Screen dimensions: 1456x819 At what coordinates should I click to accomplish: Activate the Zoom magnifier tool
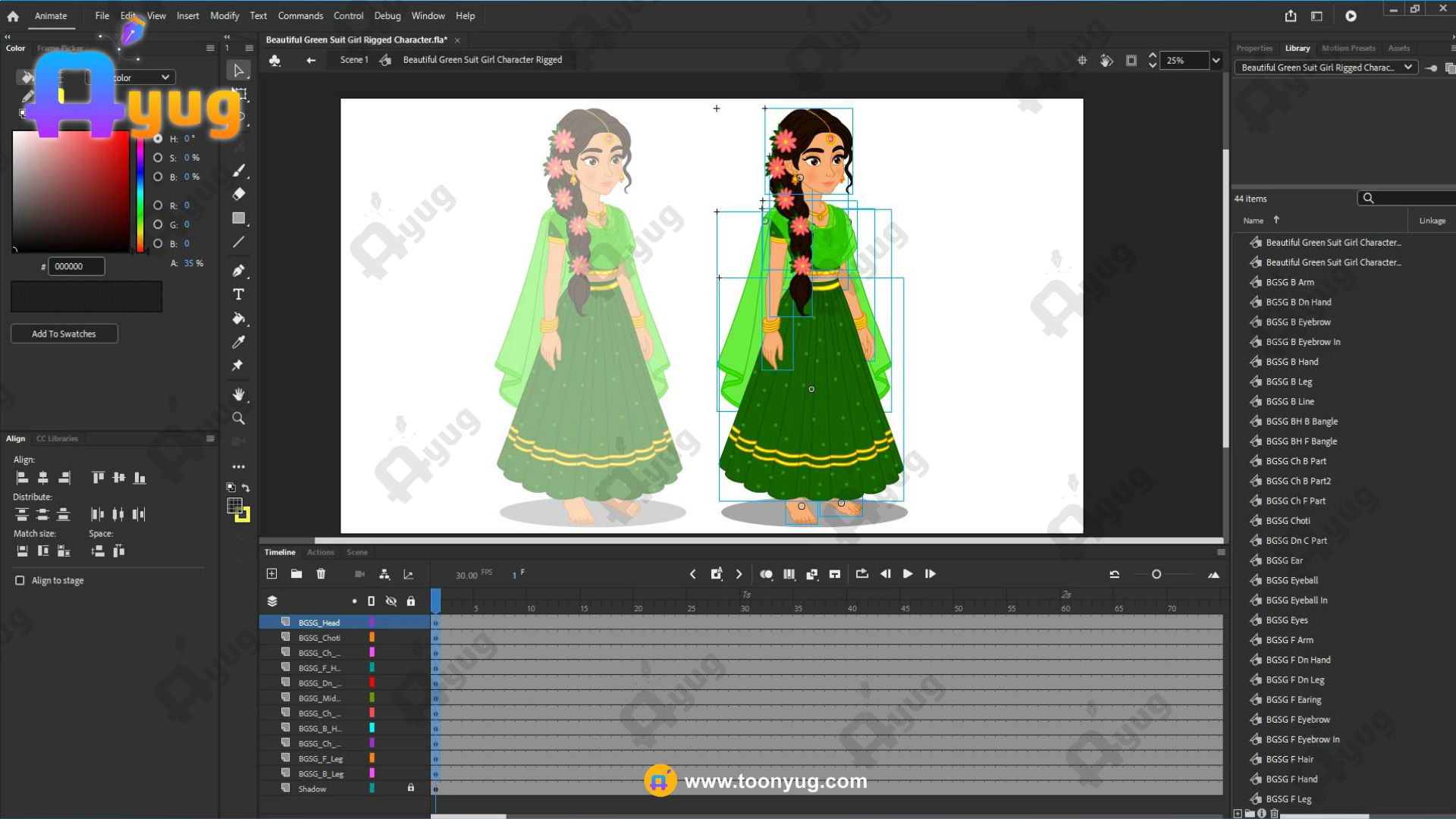(238, 419)
